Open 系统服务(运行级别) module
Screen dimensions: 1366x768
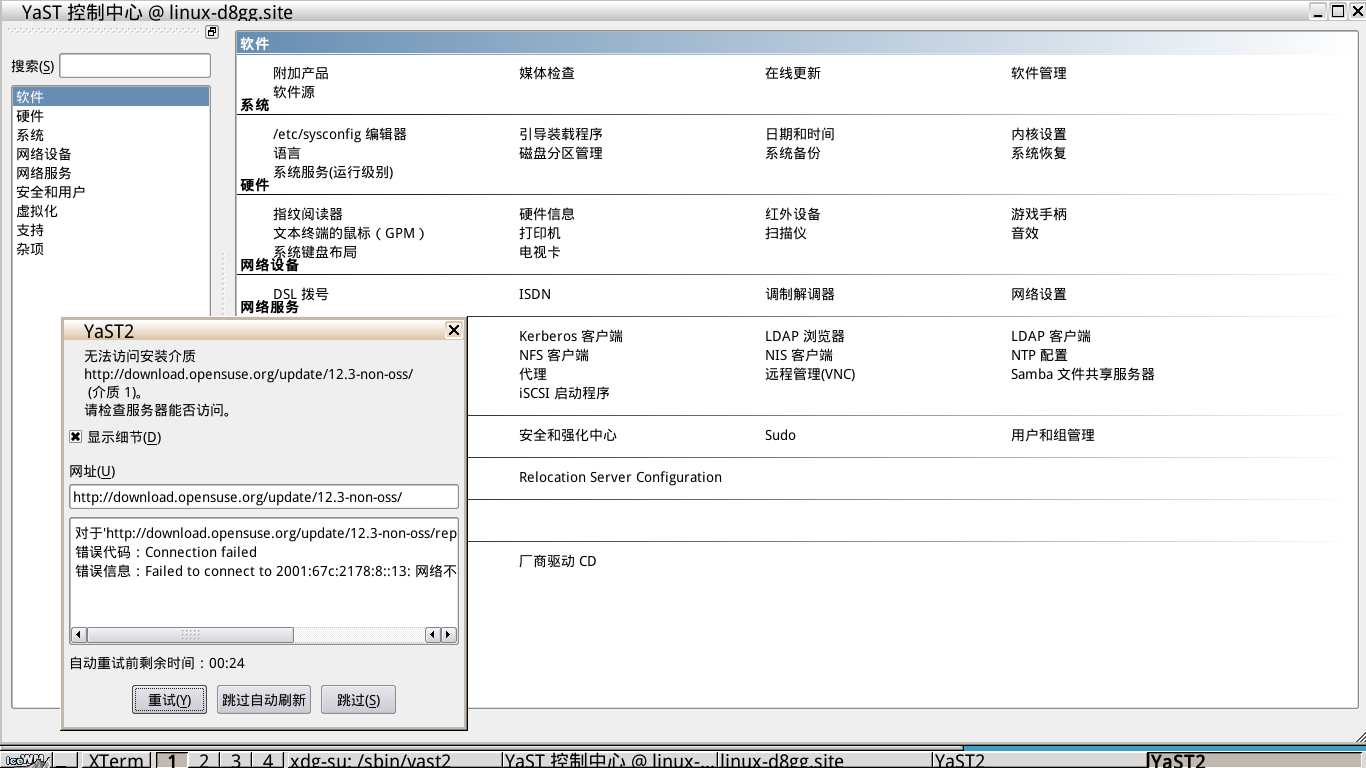pos(333,172)
